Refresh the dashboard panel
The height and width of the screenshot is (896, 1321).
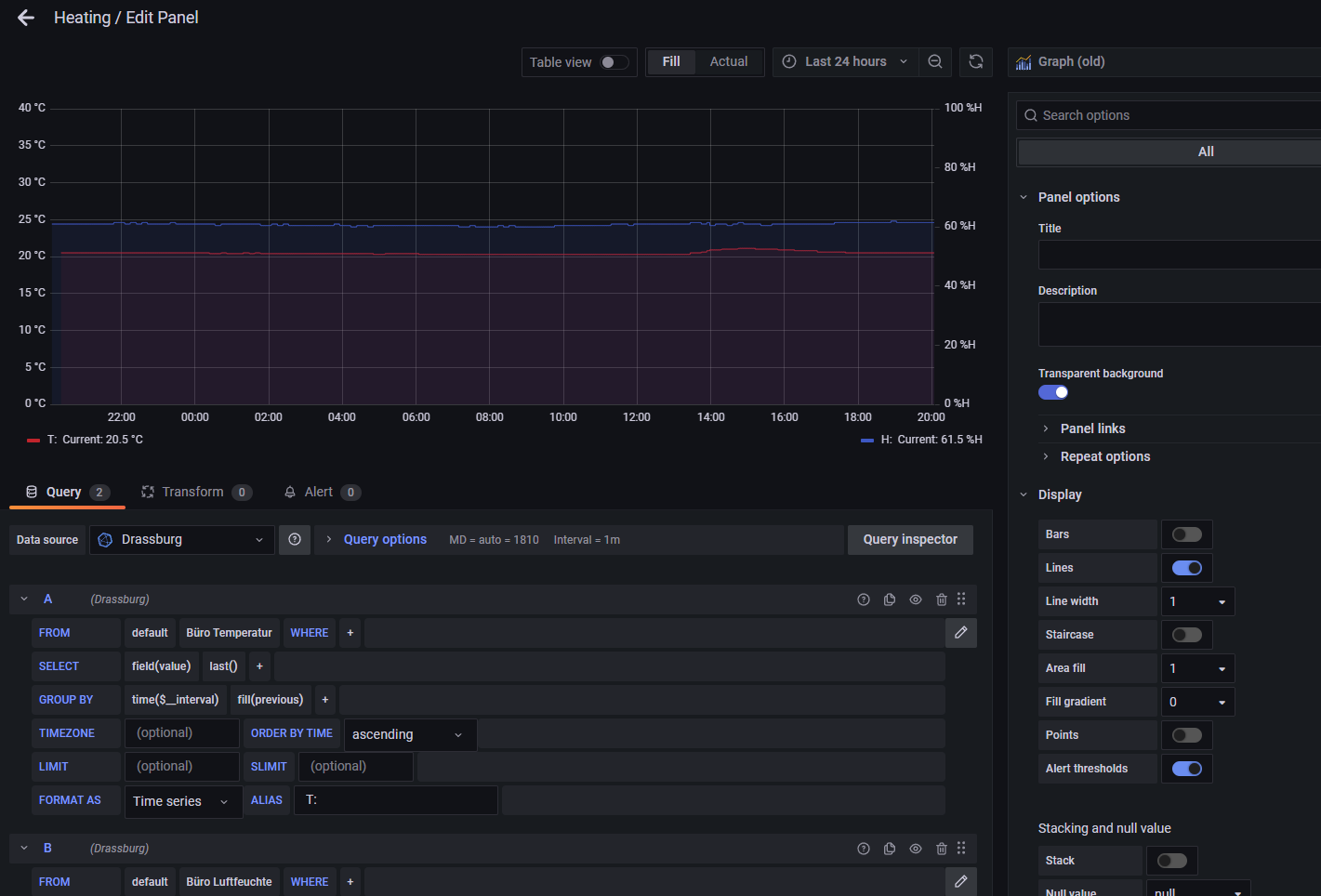pos(976,62)
